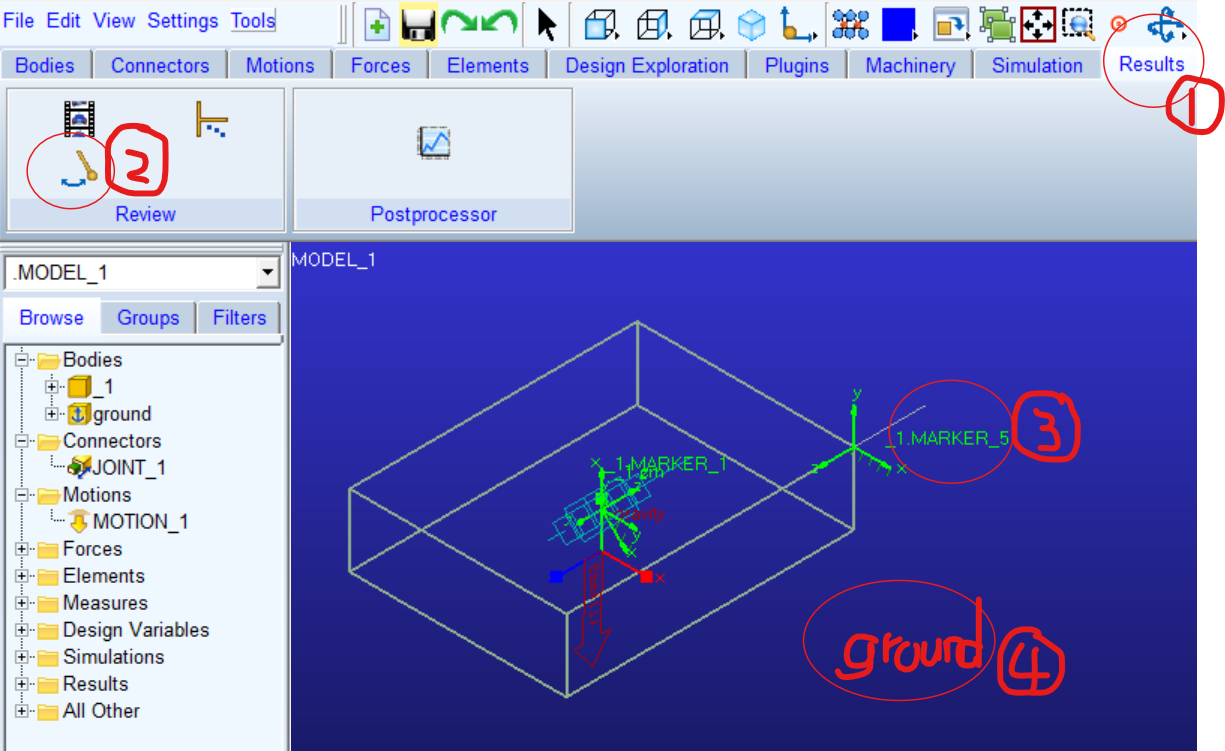Viewport: 1225px width, 751px height.
Task: Click the first blue-faced cube view orientation icon
Action: [x=601, y=25]
